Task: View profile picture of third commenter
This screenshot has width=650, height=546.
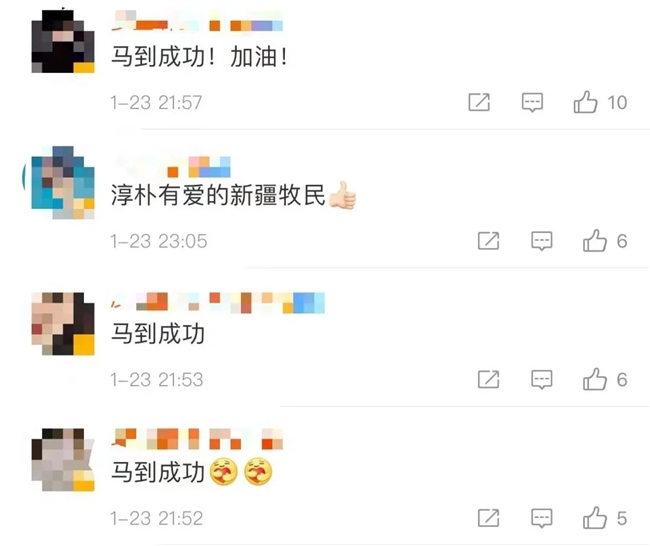Action: (63, 324)
